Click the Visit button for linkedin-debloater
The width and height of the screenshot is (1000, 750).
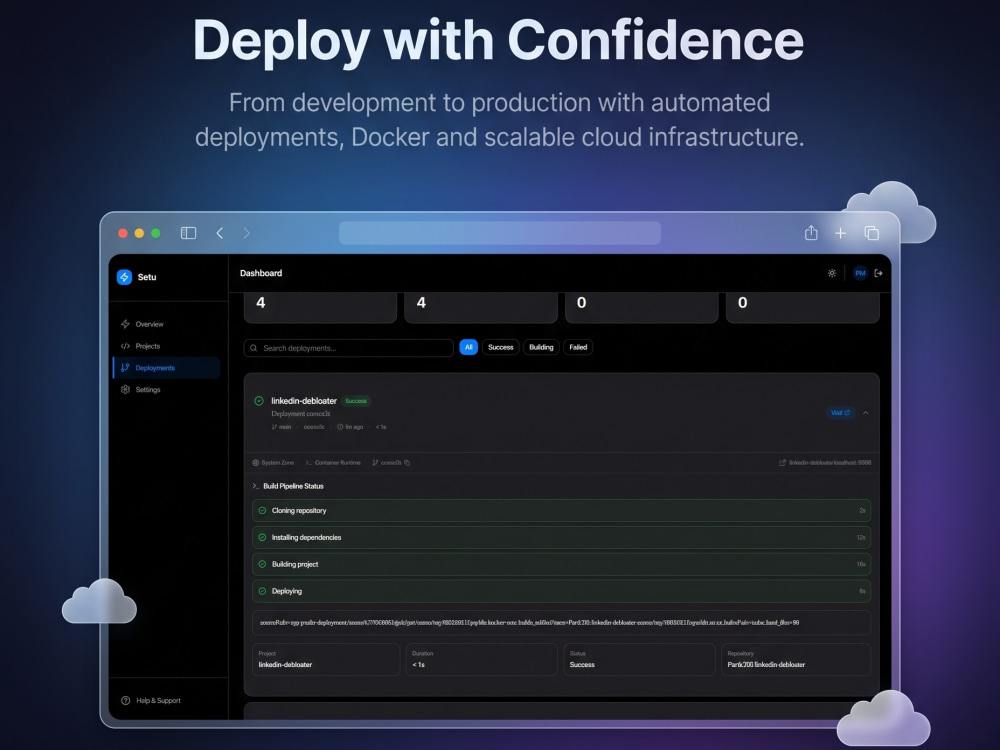(840, 413)
